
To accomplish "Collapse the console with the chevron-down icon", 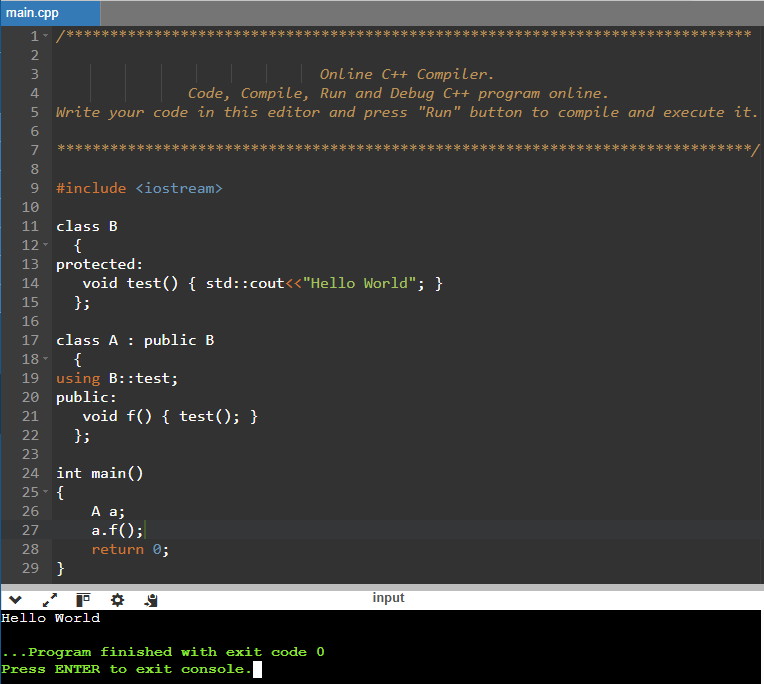I will [15, 599].
